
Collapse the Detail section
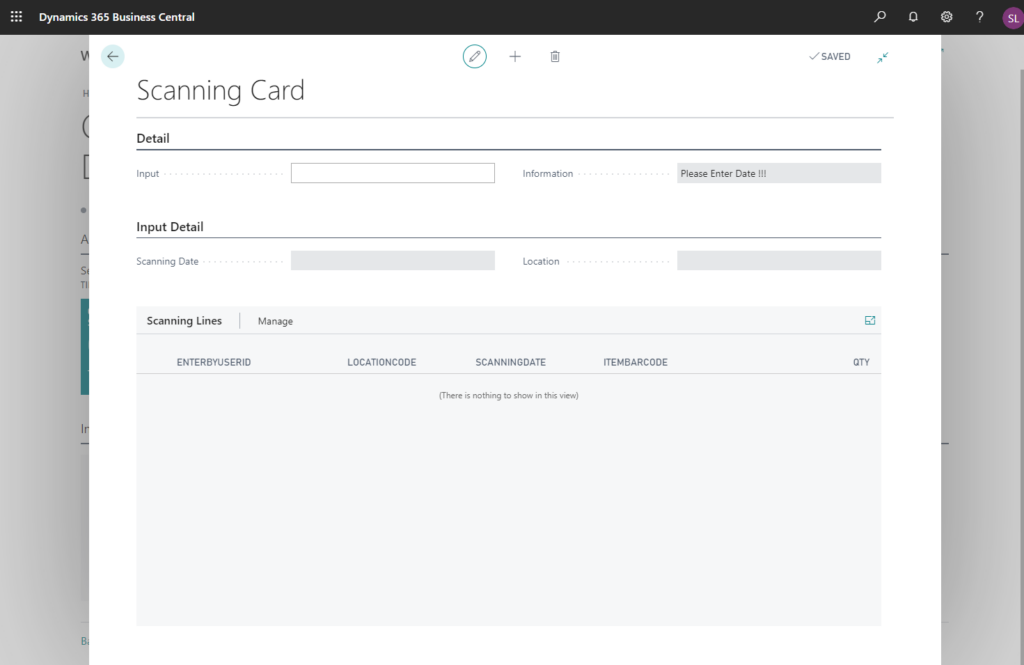coord(155,137)
